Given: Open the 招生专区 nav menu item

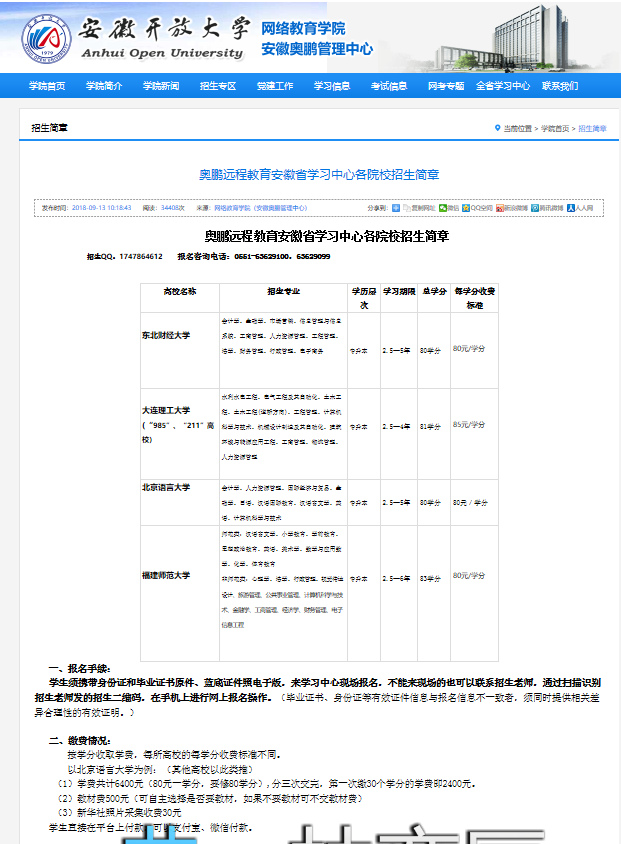Looking at the screenshot, I should 218,86.
